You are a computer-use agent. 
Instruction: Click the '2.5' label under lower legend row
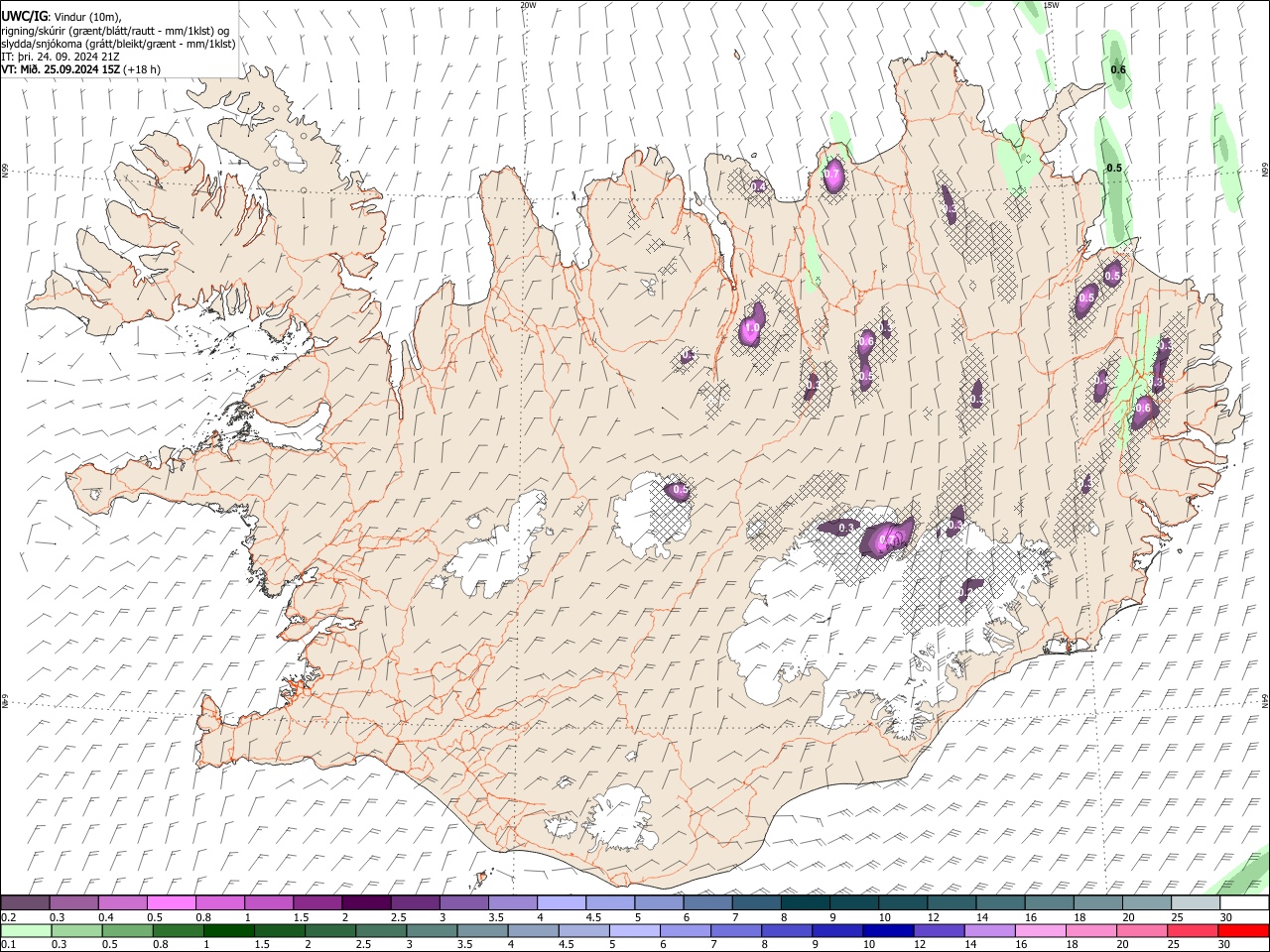pyautogui.click(x=364, y=944)
